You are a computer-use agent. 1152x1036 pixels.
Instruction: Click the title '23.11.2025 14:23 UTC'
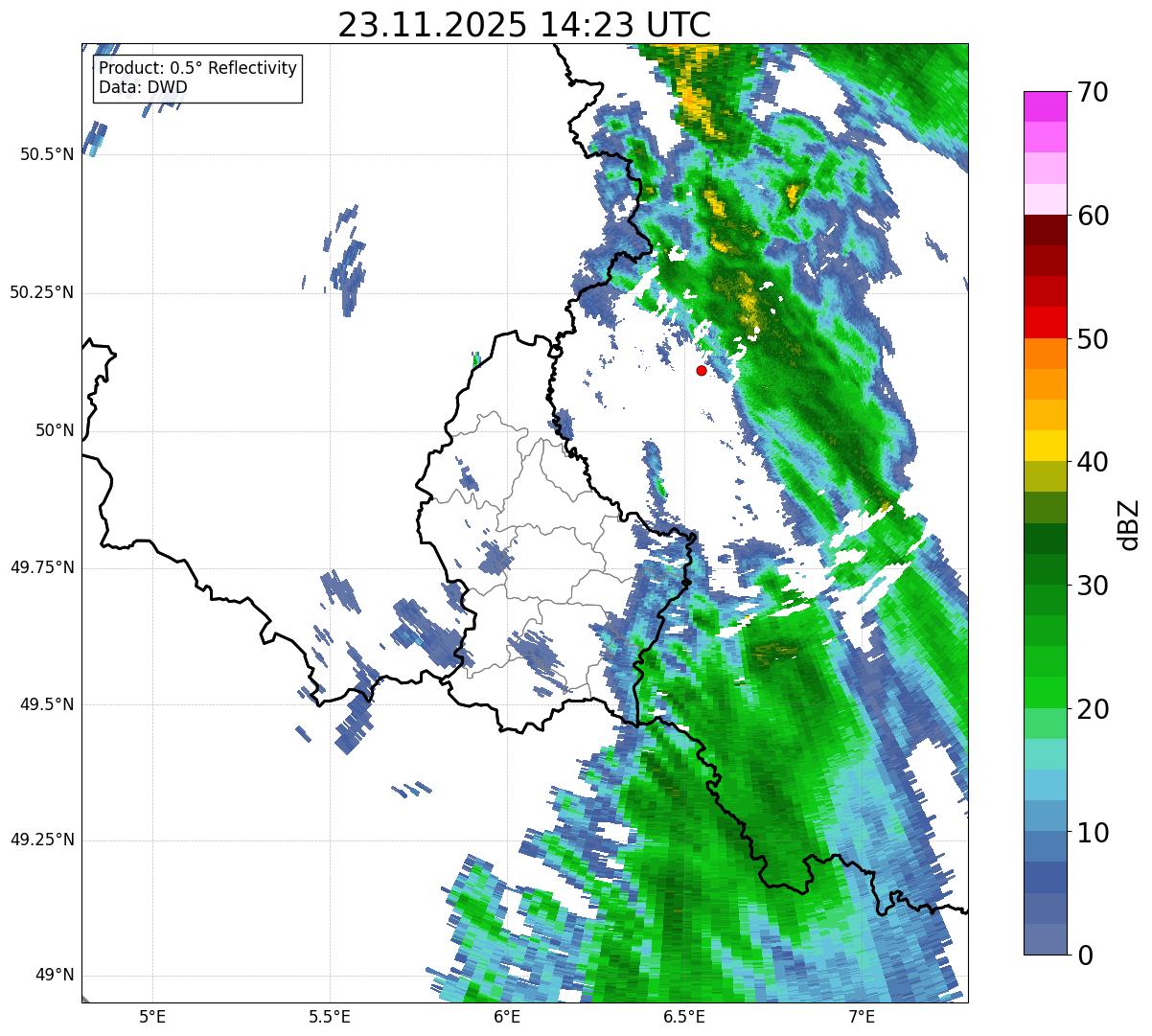coord(524,25)
